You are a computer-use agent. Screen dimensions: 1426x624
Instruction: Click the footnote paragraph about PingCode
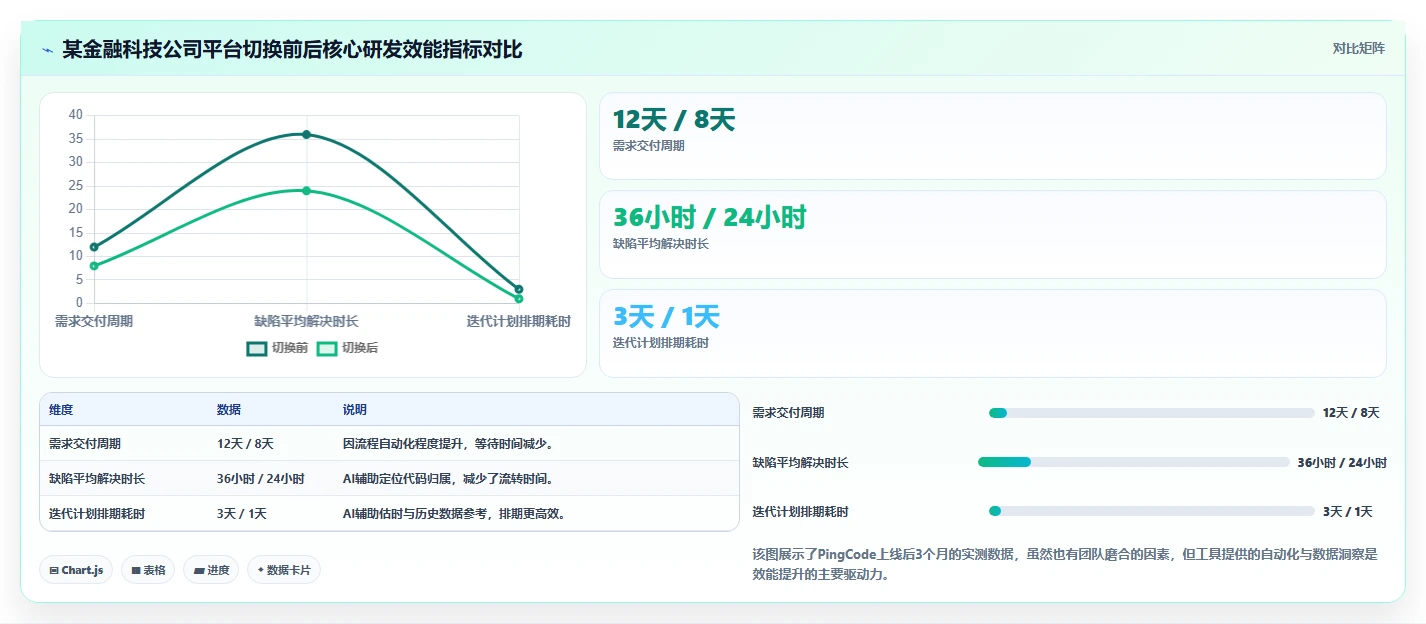(1066, 564)
